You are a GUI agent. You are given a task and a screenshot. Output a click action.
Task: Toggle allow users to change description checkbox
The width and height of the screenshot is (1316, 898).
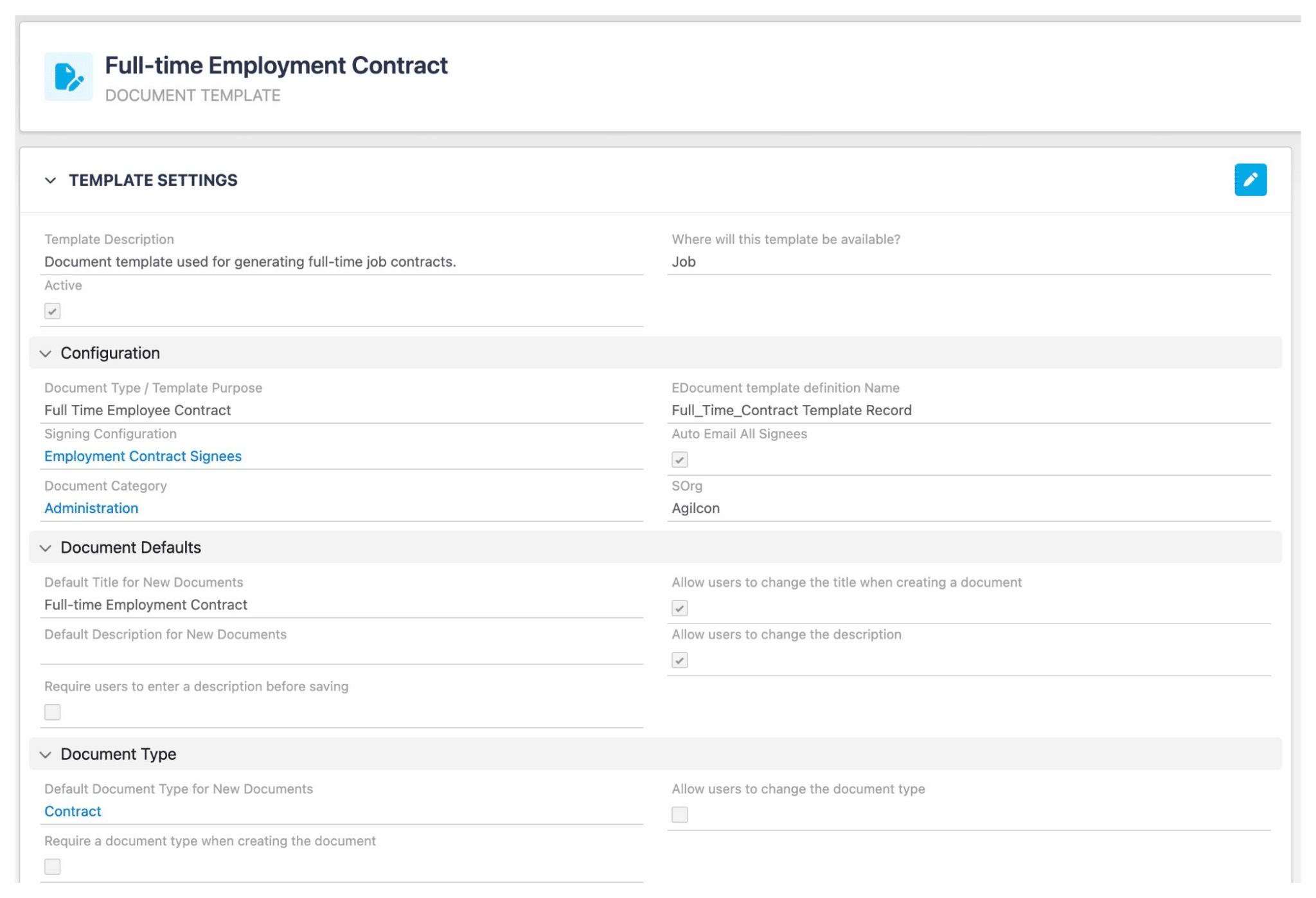(x=679, y=660)
